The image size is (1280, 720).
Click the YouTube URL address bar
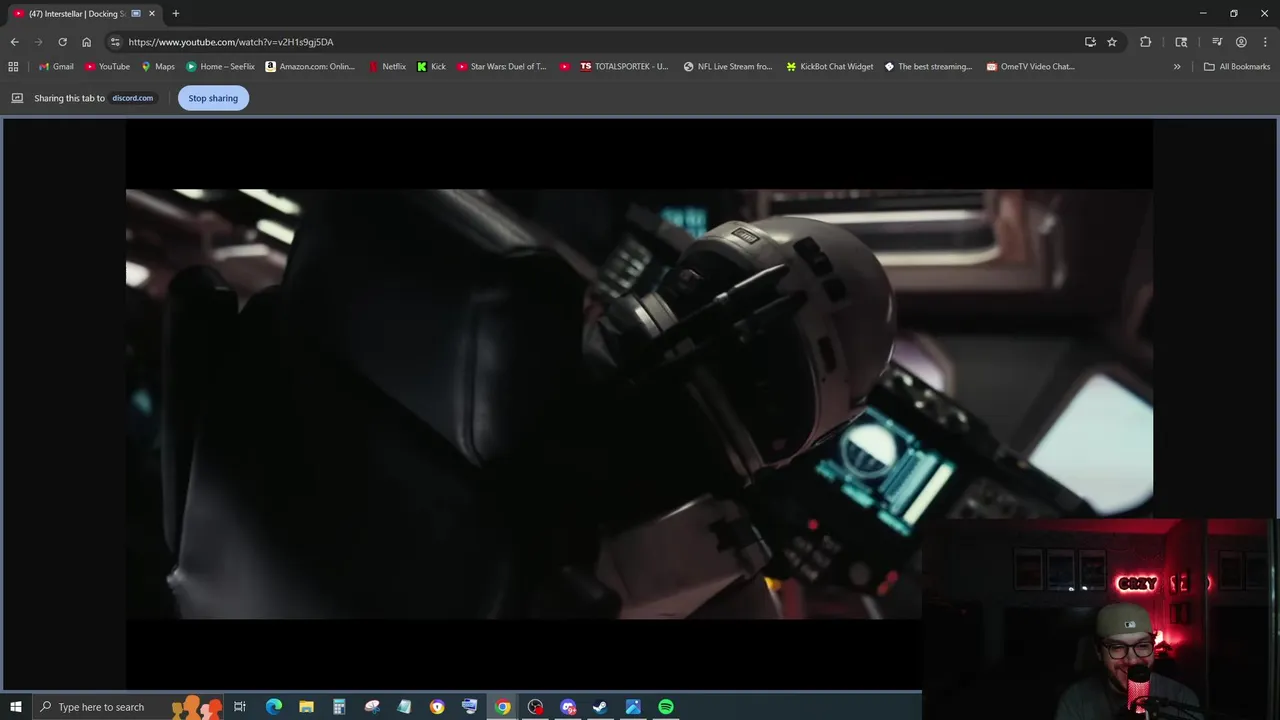pyautogui.click(x=600, y=42)
